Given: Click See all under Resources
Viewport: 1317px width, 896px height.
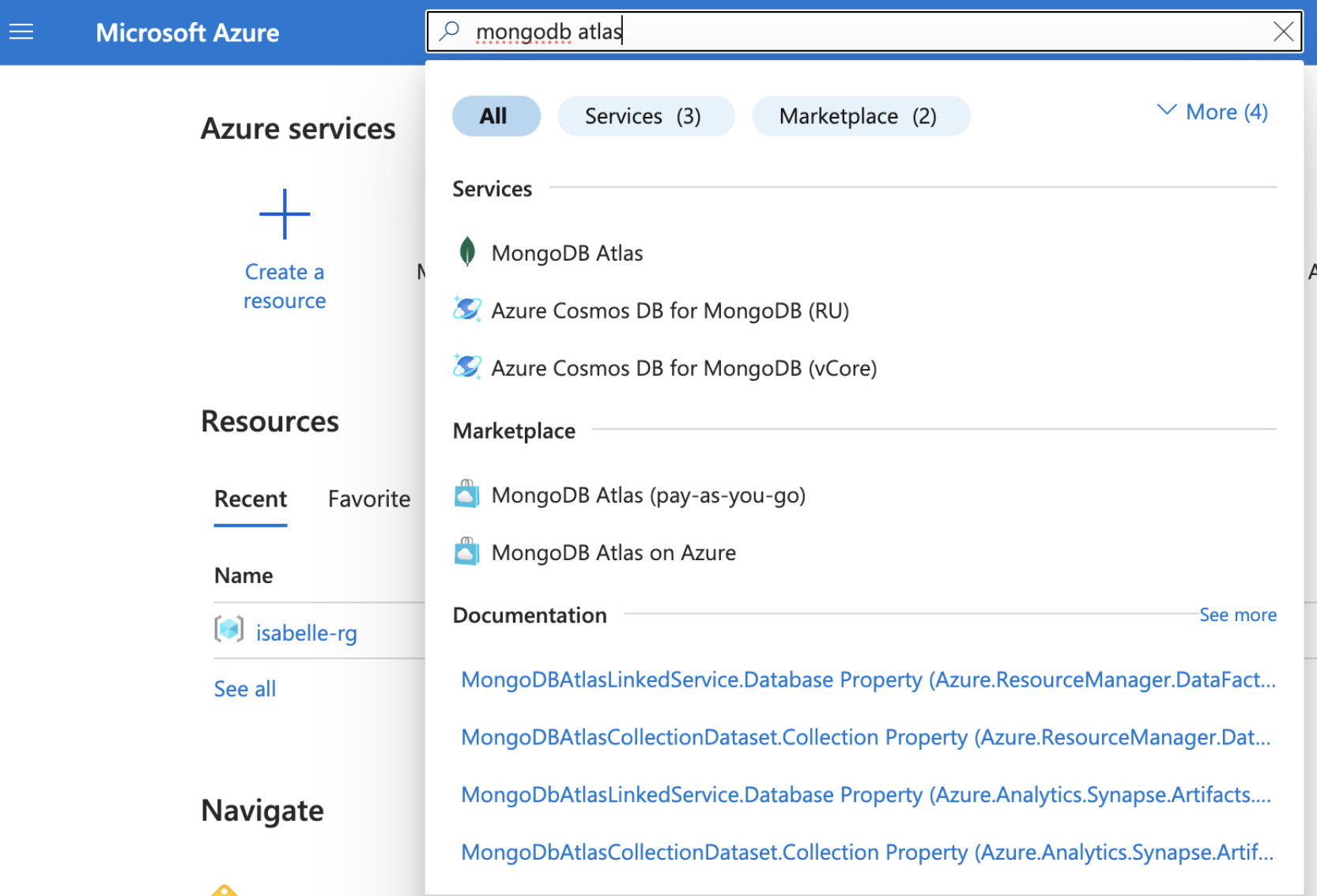Looking at the screenshot, I should point(244,688).
